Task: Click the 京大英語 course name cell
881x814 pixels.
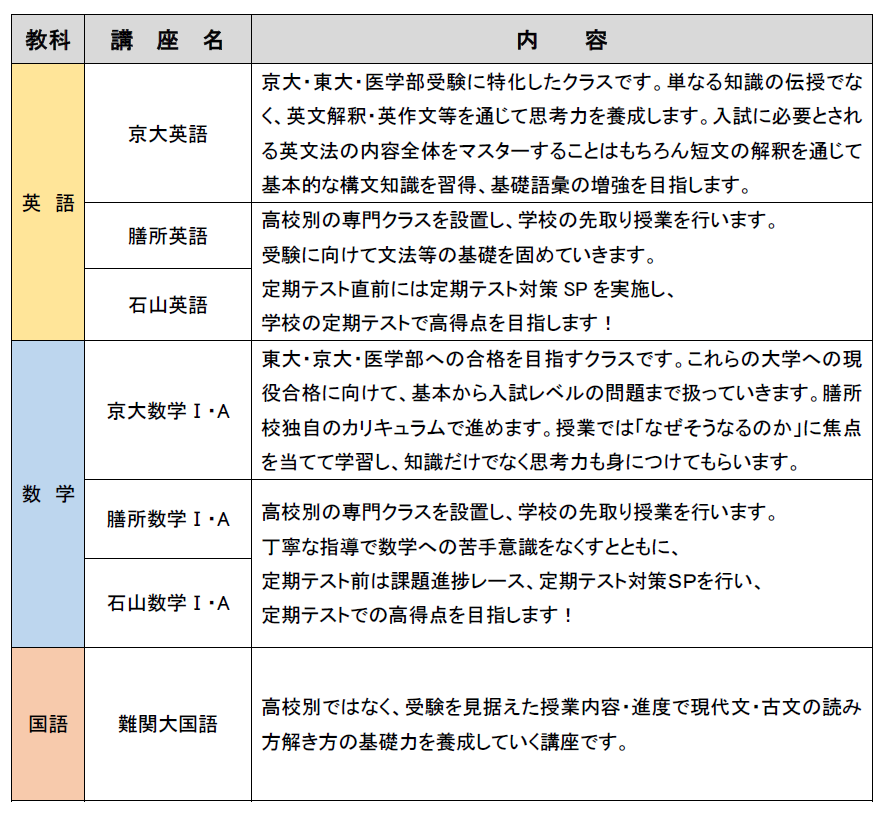Action: point(168,134)
